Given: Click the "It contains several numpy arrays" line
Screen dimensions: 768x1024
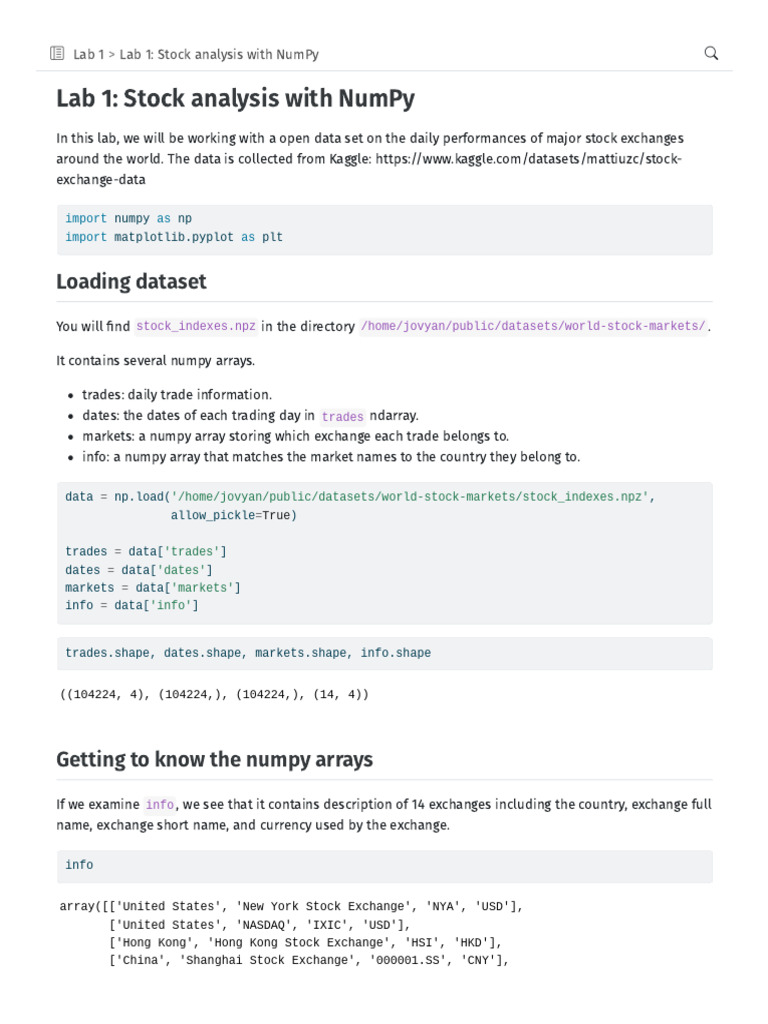Looking at the screenshot, I should [156, 360].
